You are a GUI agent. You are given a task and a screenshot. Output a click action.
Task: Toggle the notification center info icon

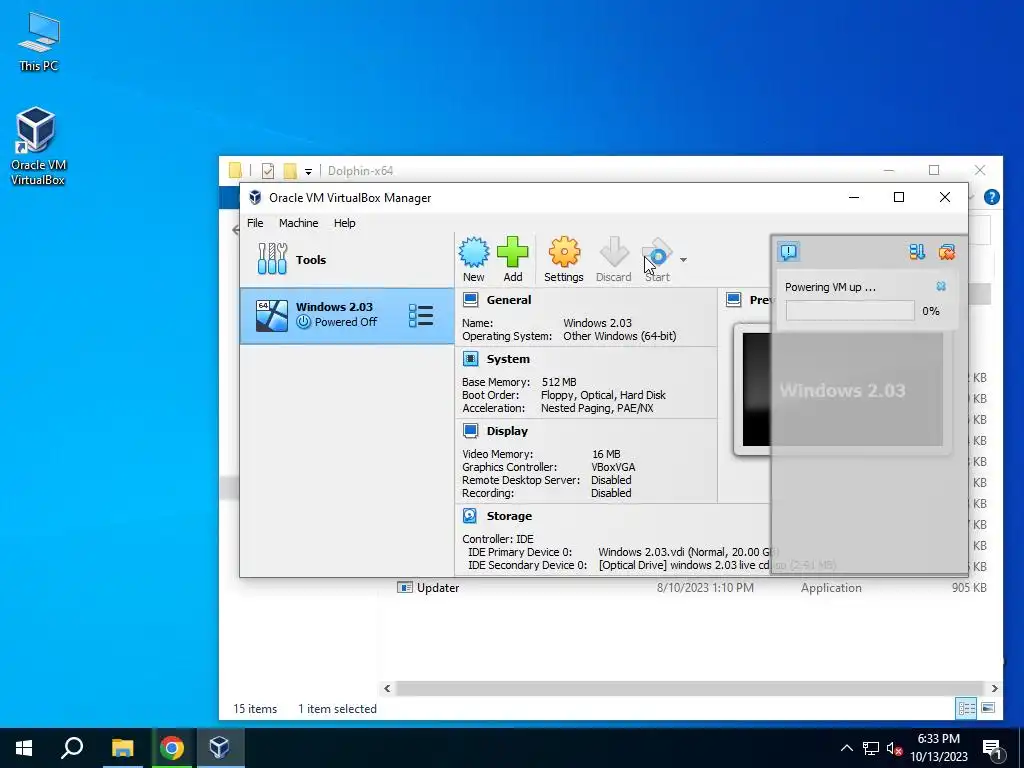[x=788, y=251]
